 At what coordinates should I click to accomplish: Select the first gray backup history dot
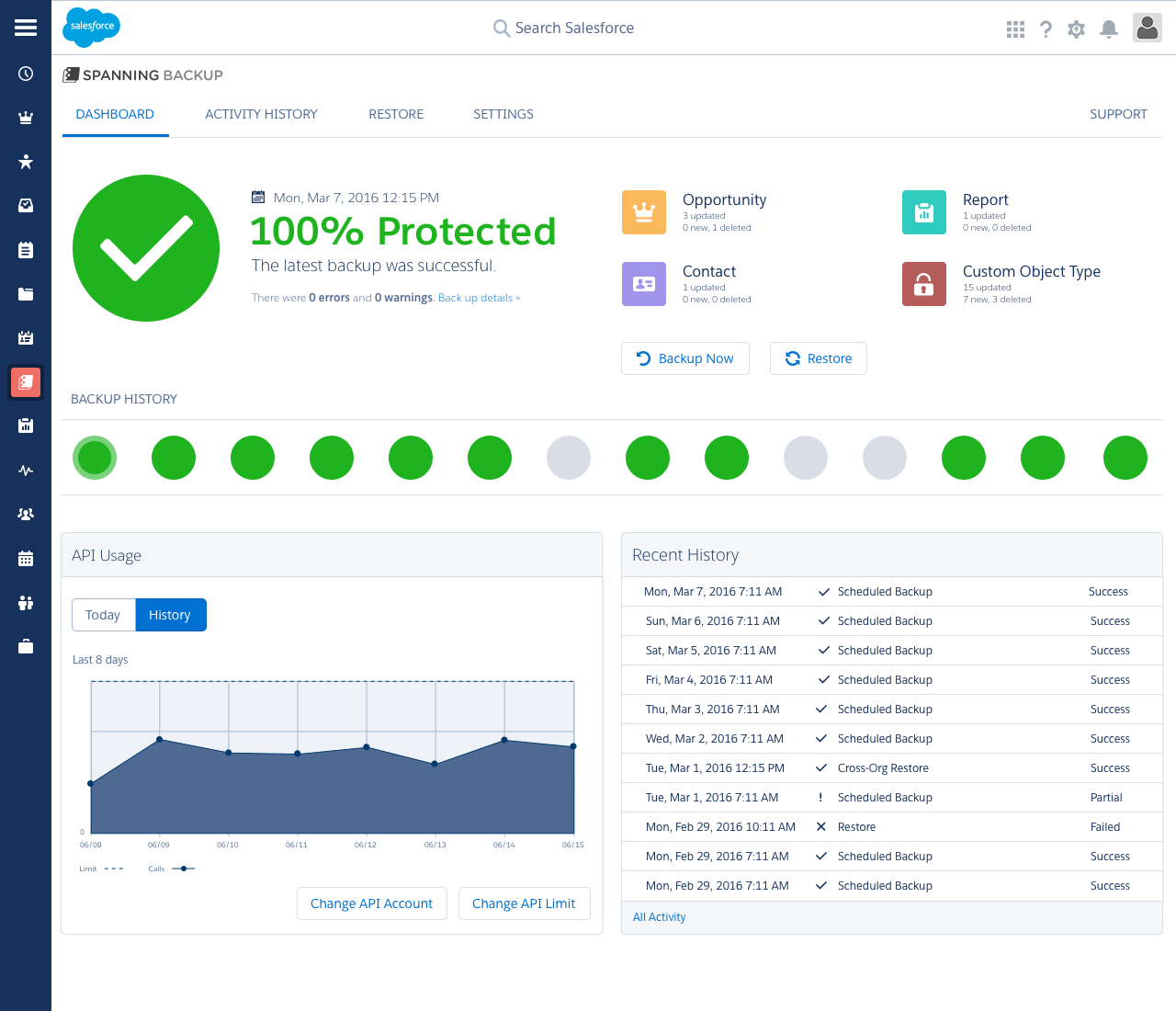coord(569,458)
